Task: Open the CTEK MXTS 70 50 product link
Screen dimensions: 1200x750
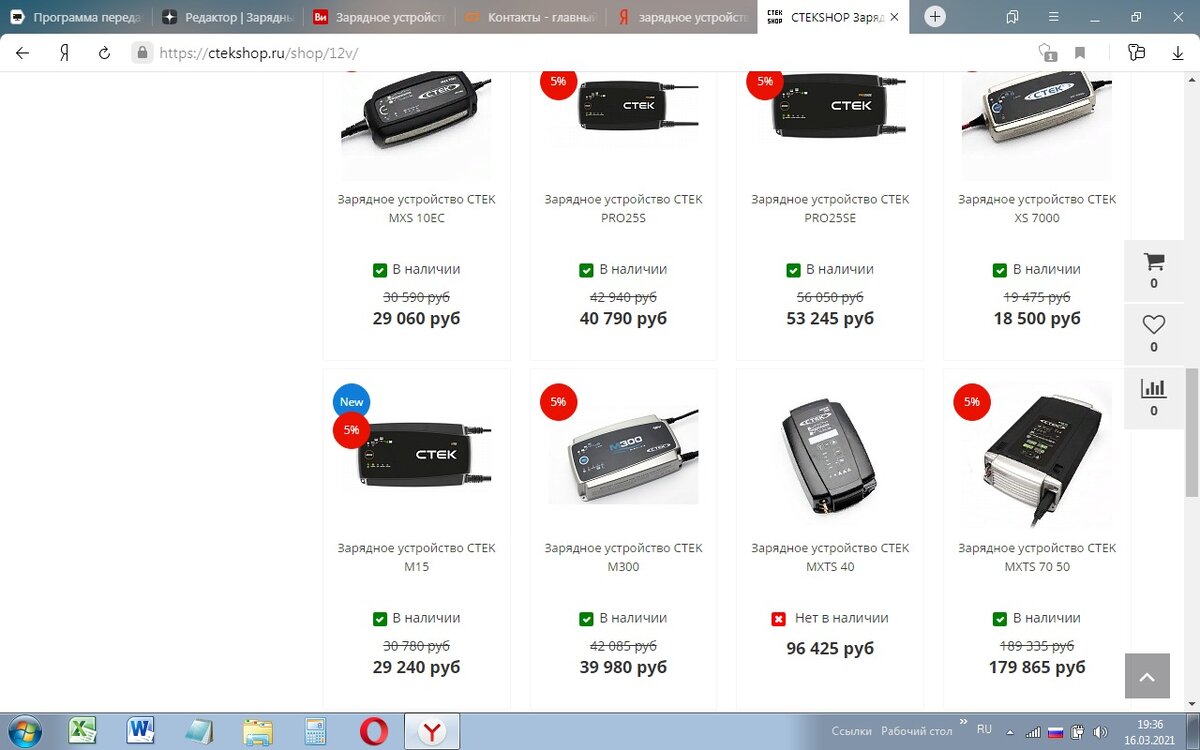Action: pyautogui.click(x=1037, y=557)
